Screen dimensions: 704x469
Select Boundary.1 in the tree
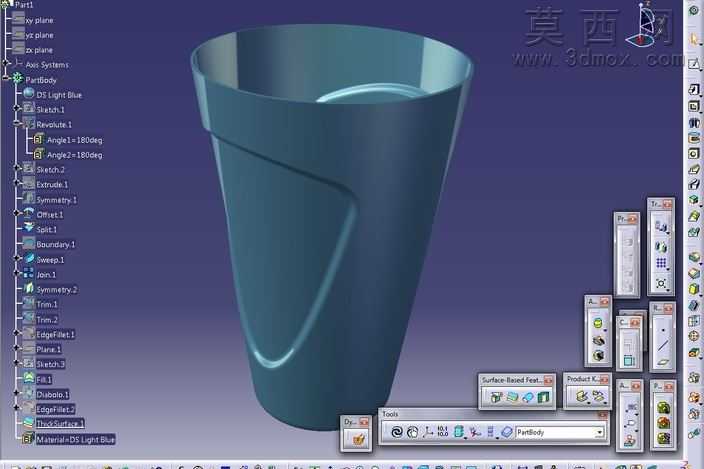point(56,245)
